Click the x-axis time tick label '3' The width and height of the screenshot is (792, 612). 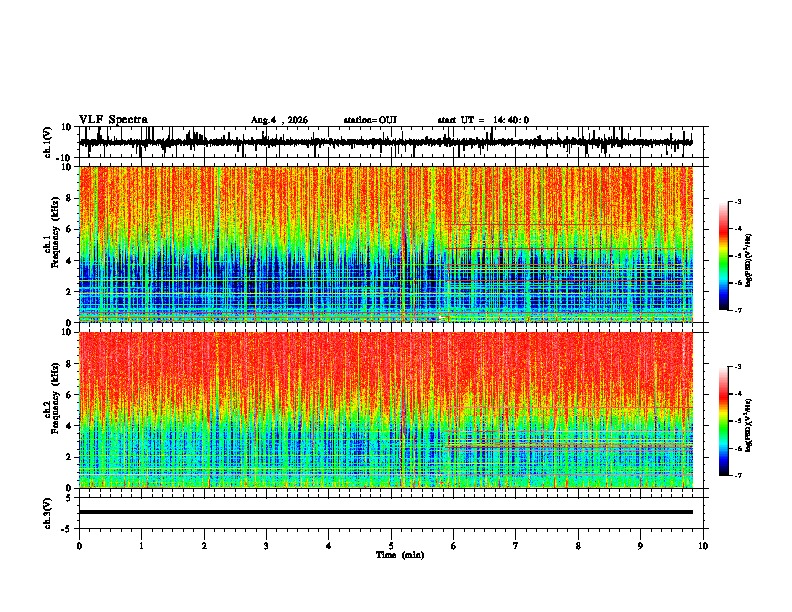tap(266, 546)
